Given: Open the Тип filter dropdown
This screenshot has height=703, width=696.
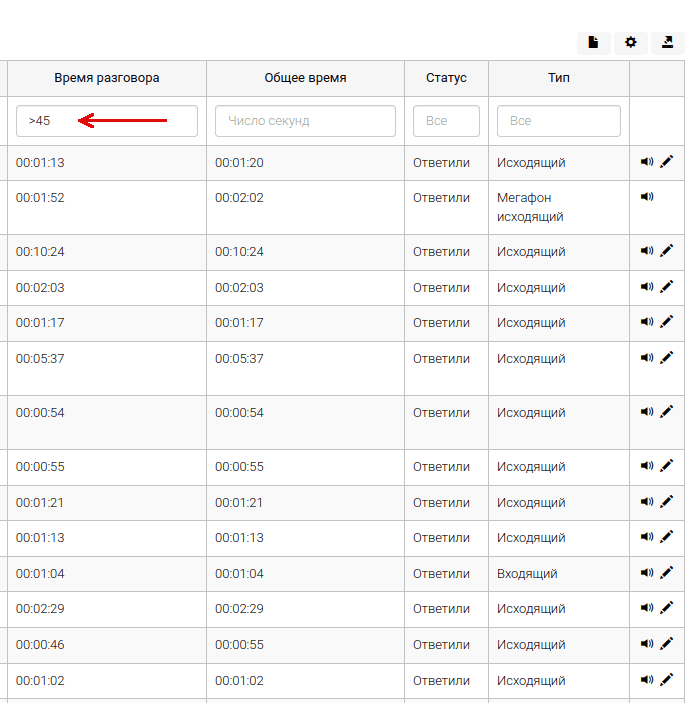Looking at the screenshot, I should (558, 121).
